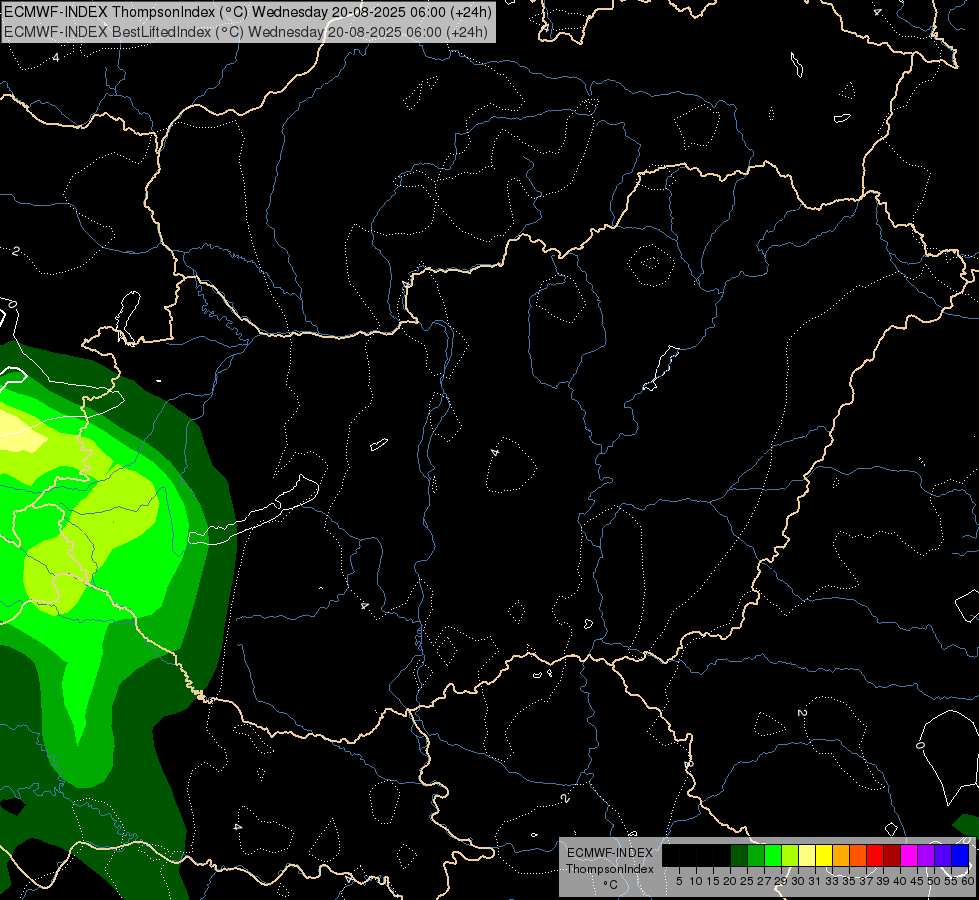Select the medium green legend swatch (25–27)
Image resolution: width=979 pixels, height=900 pixels.
click(x=756, y=855)
